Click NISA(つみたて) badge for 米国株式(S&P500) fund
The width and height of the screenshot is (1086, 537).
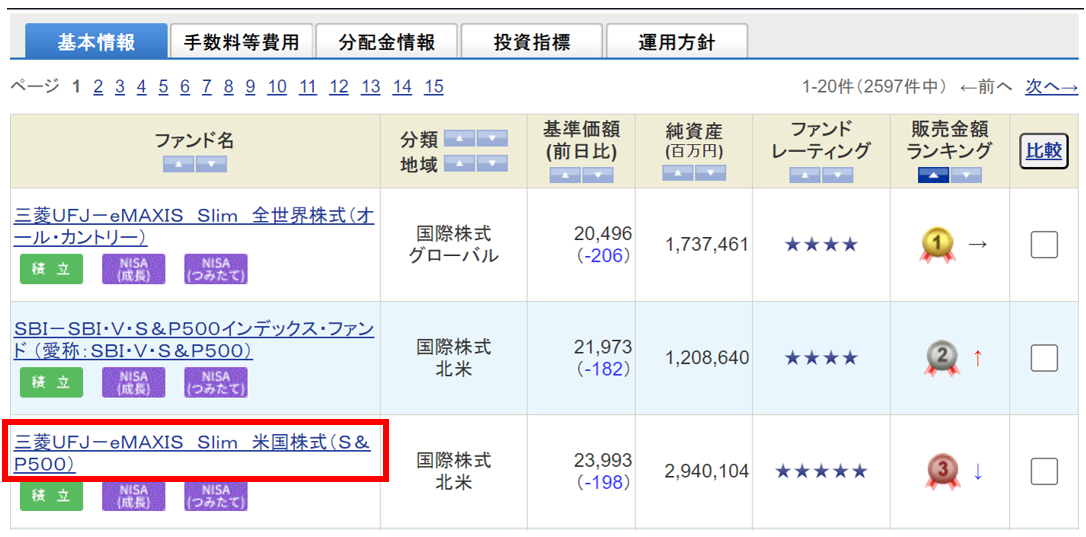tap(215, 496)
